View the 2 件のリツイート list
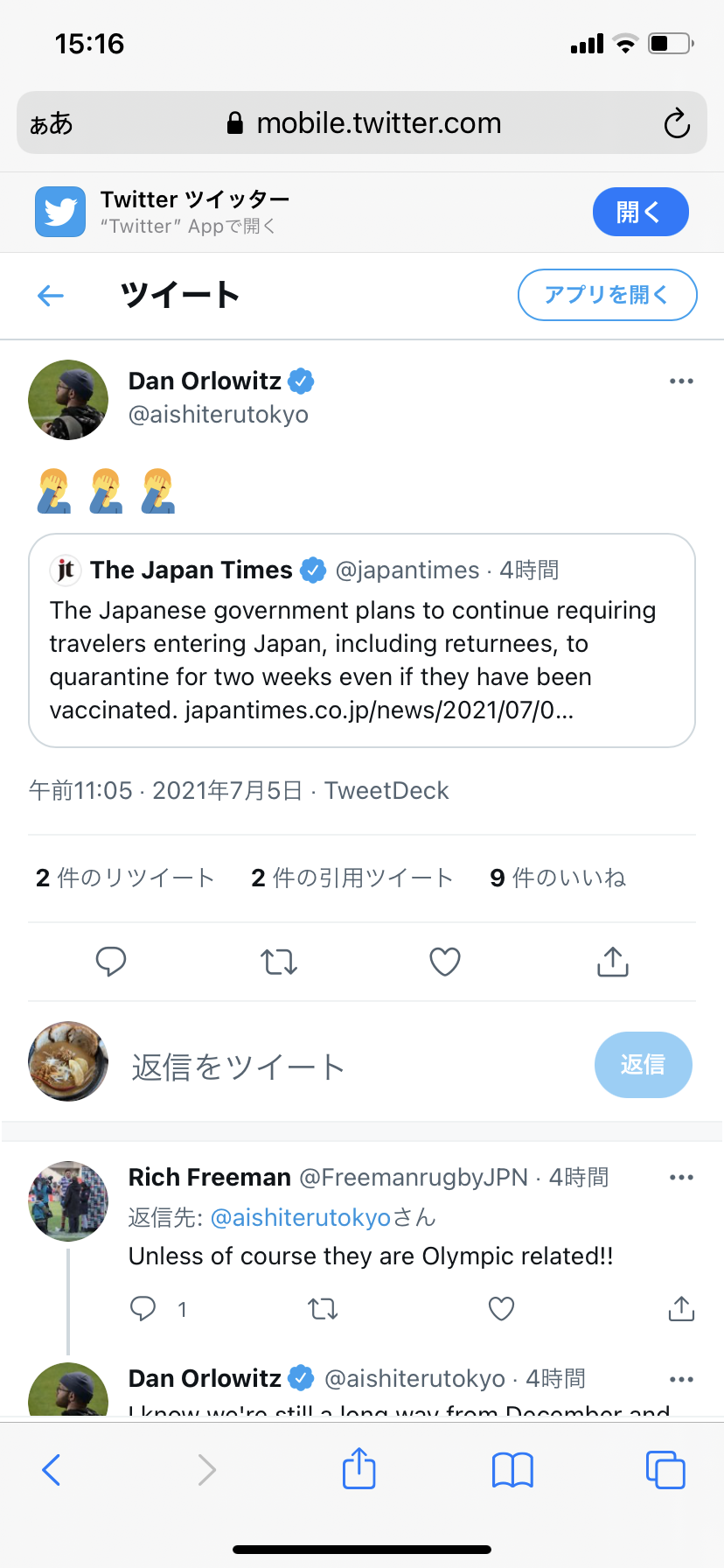The image size is (724, 1568). coord(125,878)
